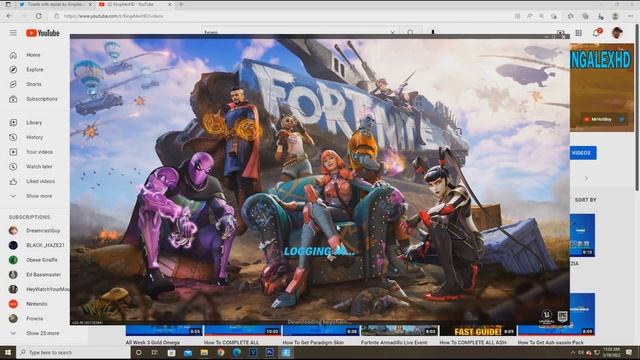Reload the page with the refresh button
The width and height of the screenshot is (640, 360).
click(39, 16)
